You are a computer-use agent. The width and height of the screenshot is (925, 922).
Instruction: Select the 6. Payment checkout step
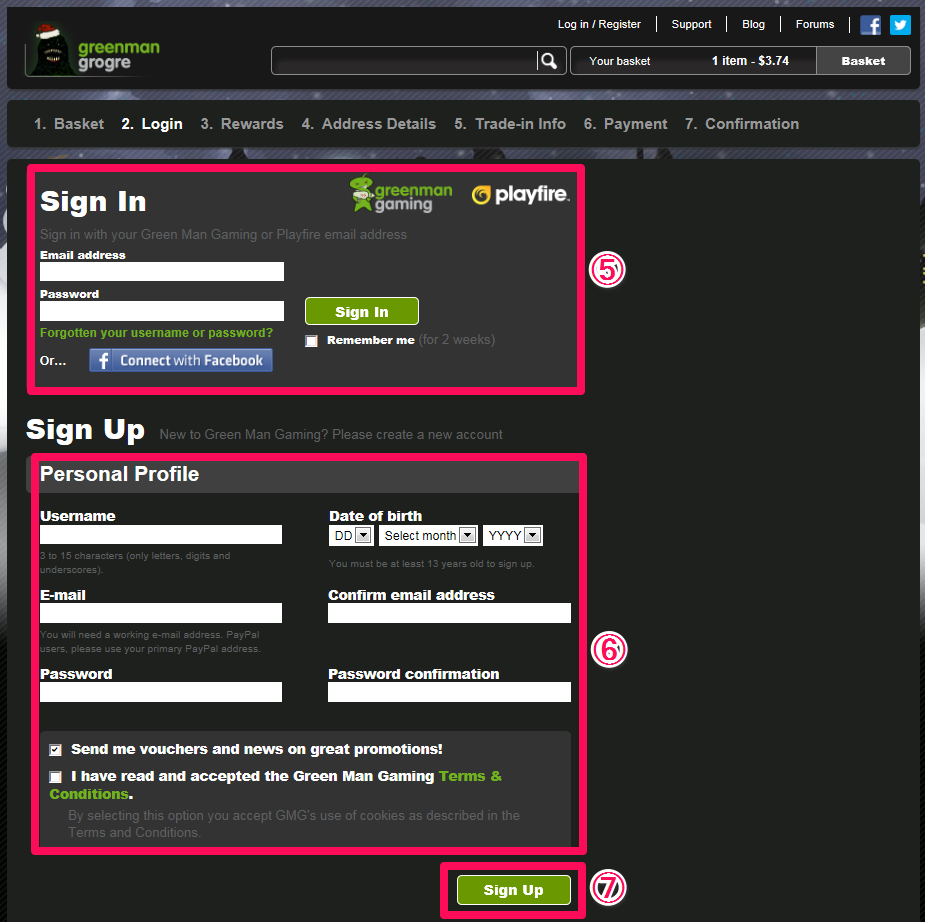pos(625,124)
